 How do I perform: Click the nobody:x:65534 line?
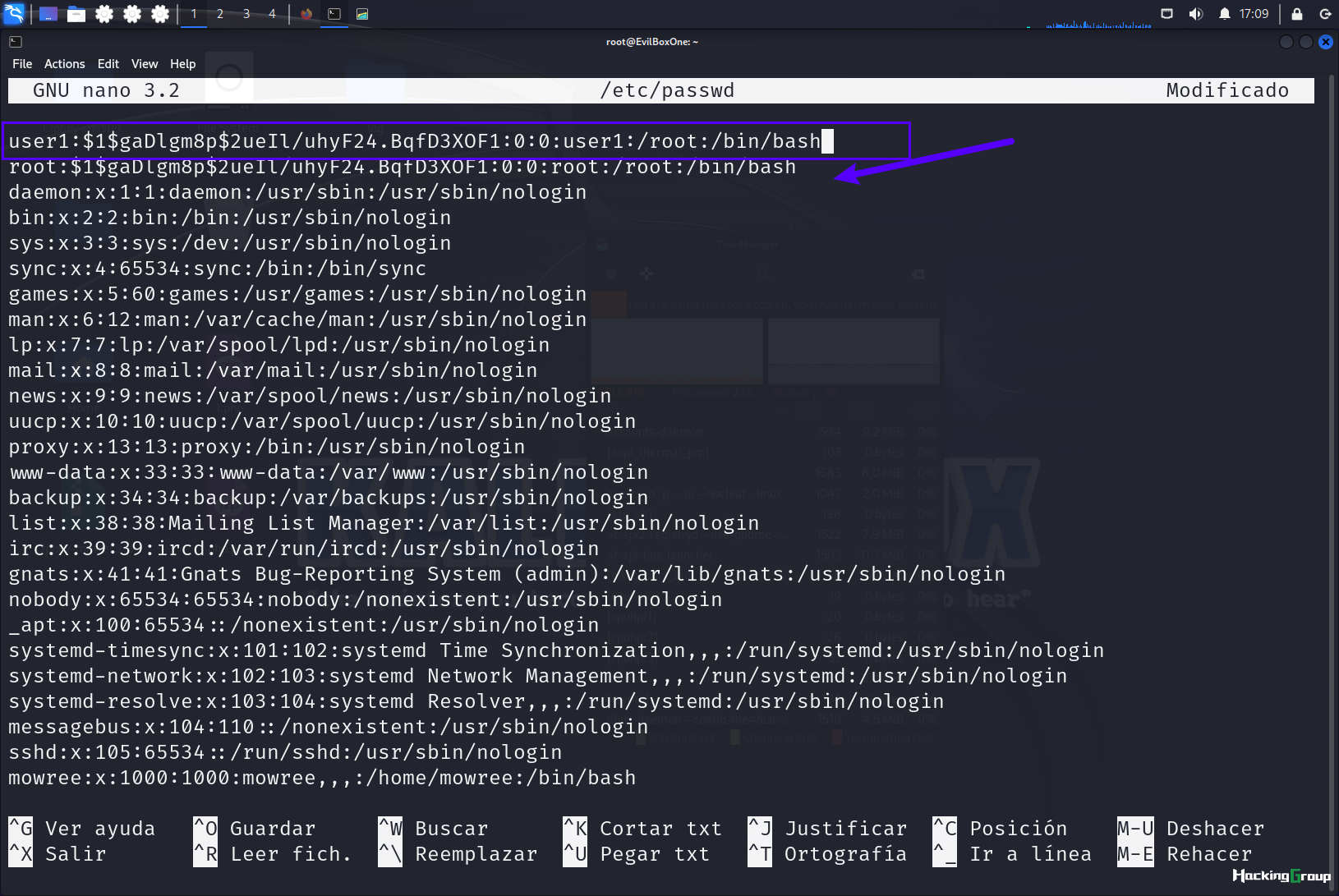[x=366, y=600]
